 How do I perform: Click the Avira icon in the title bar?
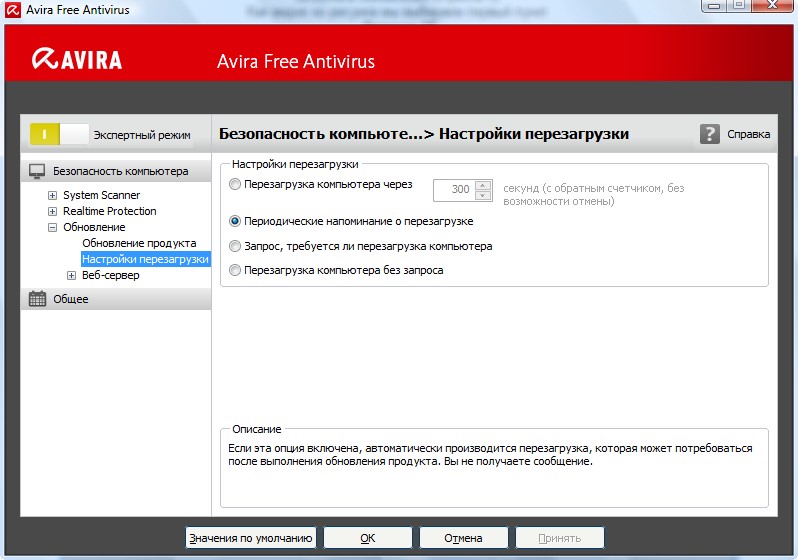(x=12, y=9)
